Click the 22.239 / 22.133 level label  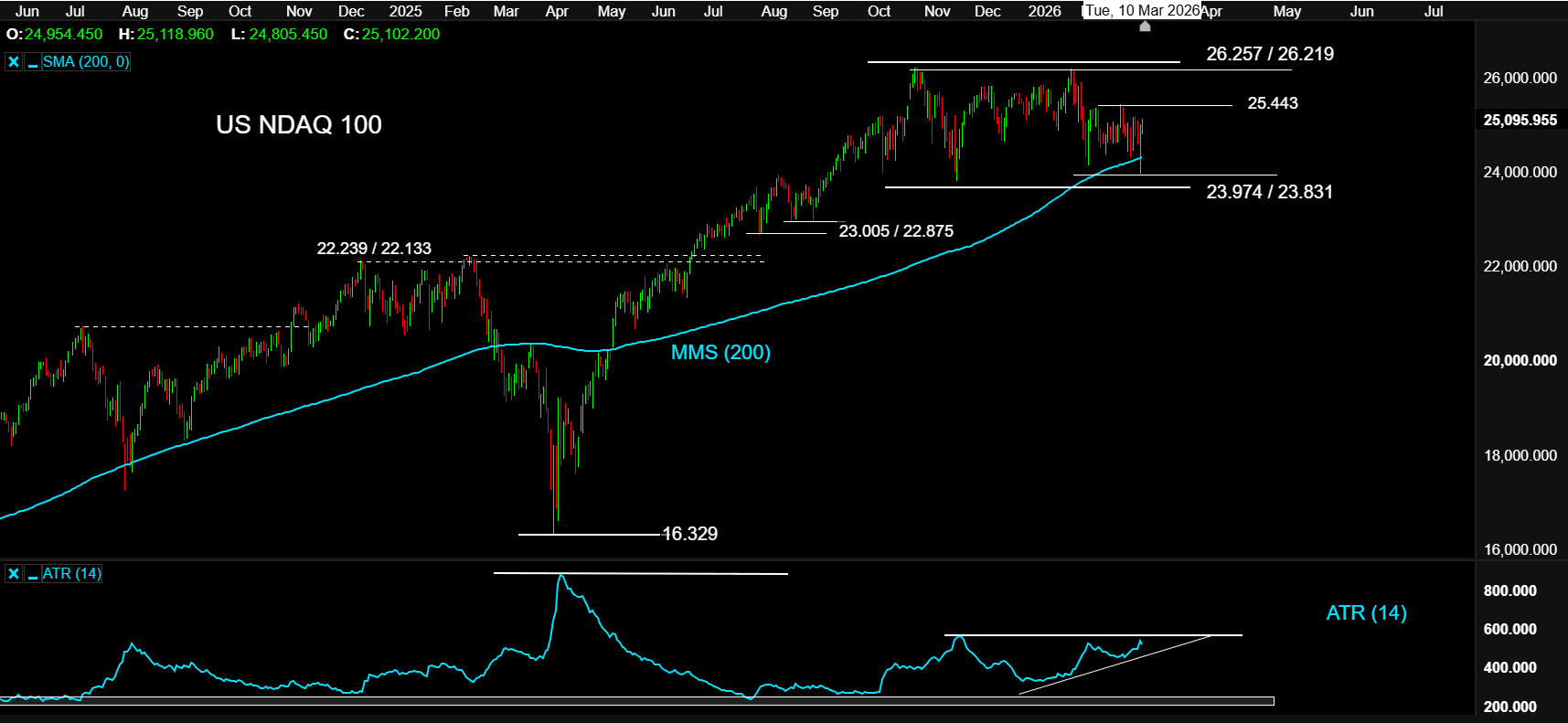click(x=374, y=249)
